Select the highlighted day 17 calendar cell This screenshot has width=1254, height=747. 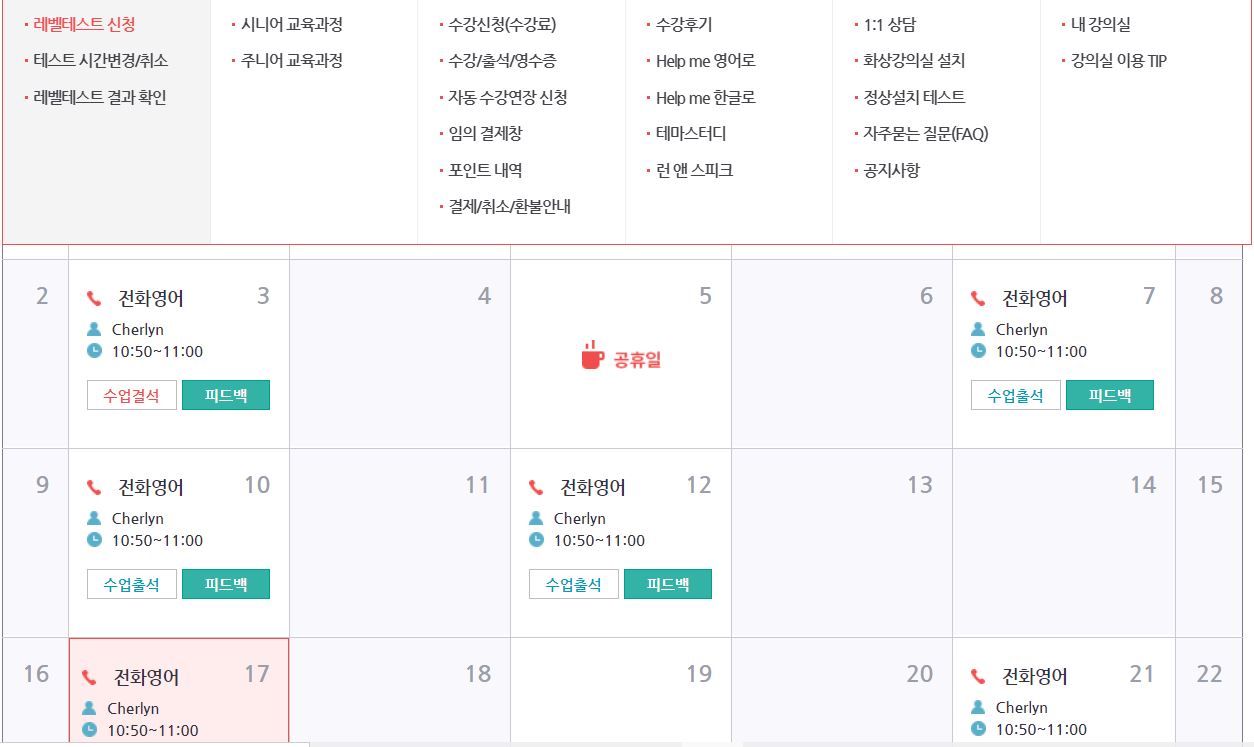click(179, 692)
